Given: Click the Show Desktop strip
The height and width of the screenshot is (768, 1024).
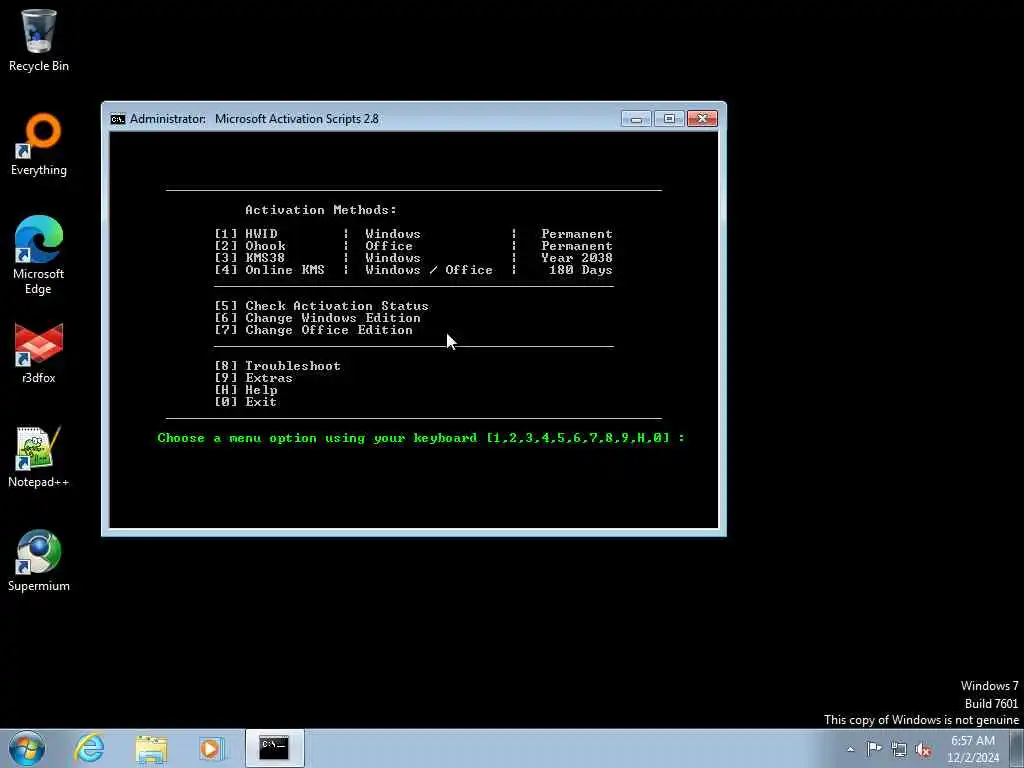Looking at the screenshot, I should [x=1018, y=748].
